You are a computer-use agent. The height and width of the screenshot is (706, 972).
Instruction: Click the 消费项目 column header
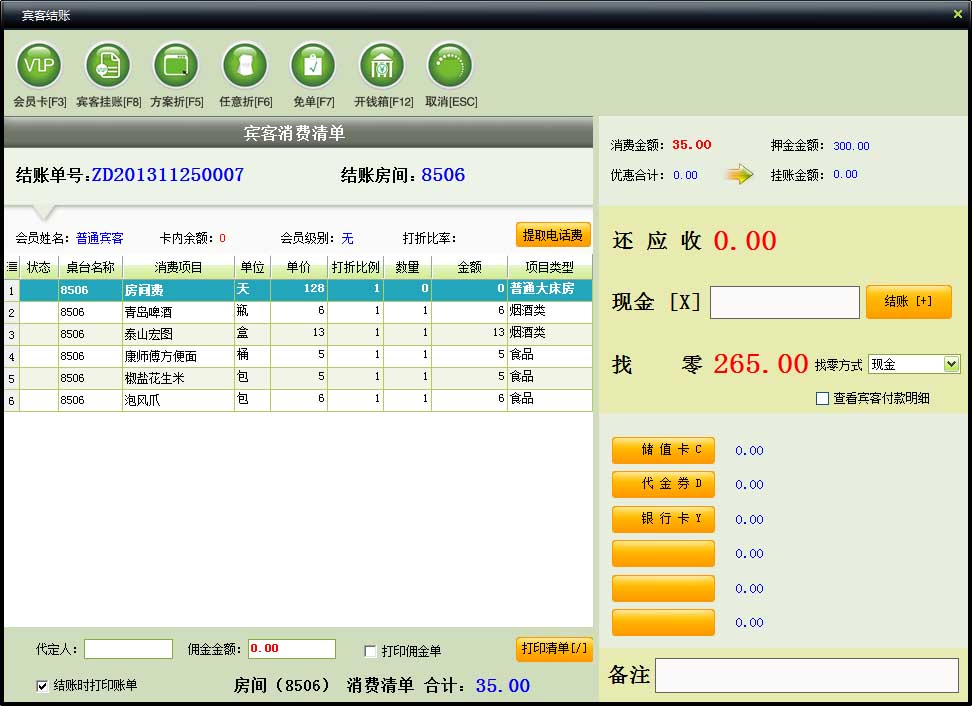[x=178, y=267]
